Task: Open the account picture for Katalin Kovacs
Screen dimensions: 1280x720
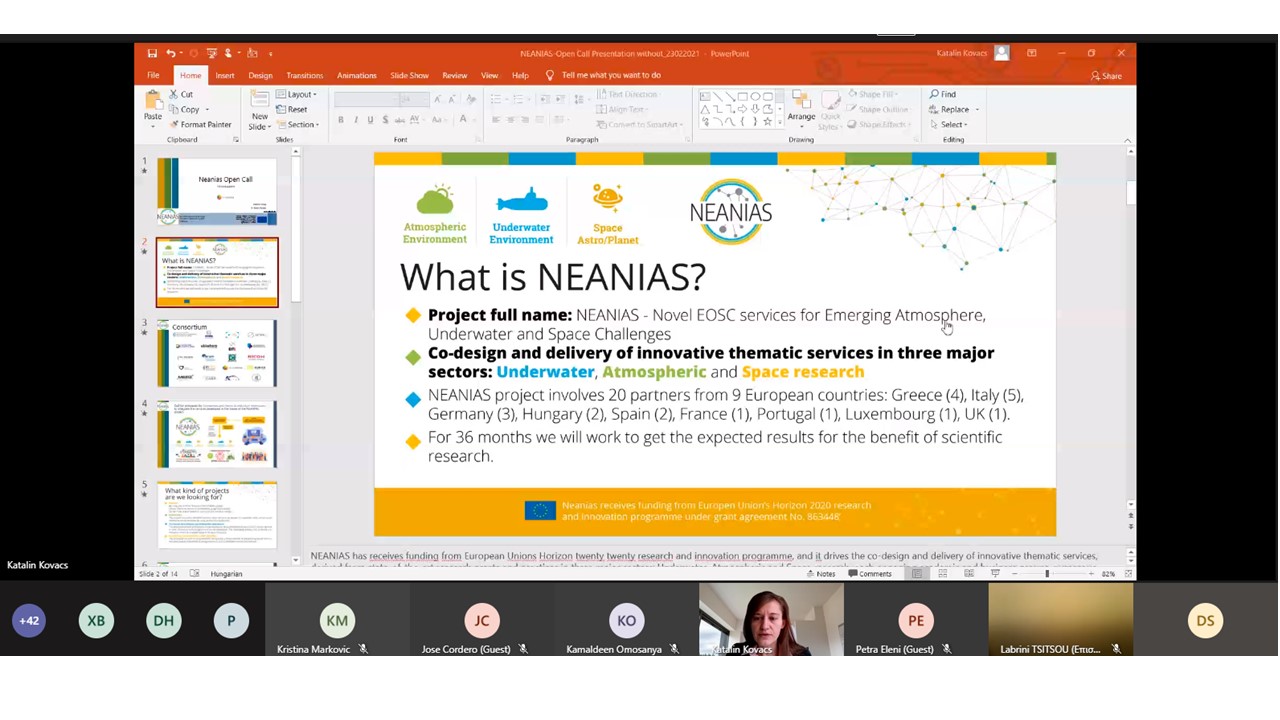Action: pos(1002,53)
